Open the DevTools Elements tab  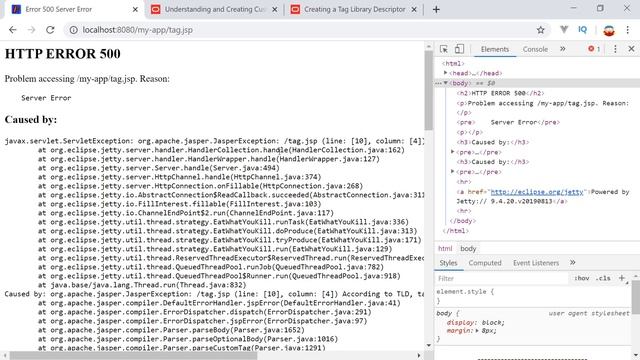point(494,49)
